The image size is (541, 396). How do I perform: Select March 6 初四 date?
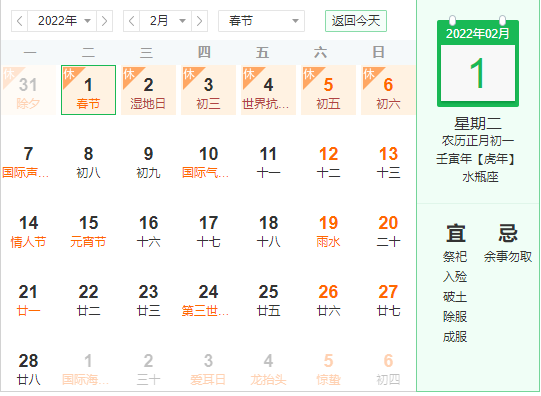pos(388,369)
